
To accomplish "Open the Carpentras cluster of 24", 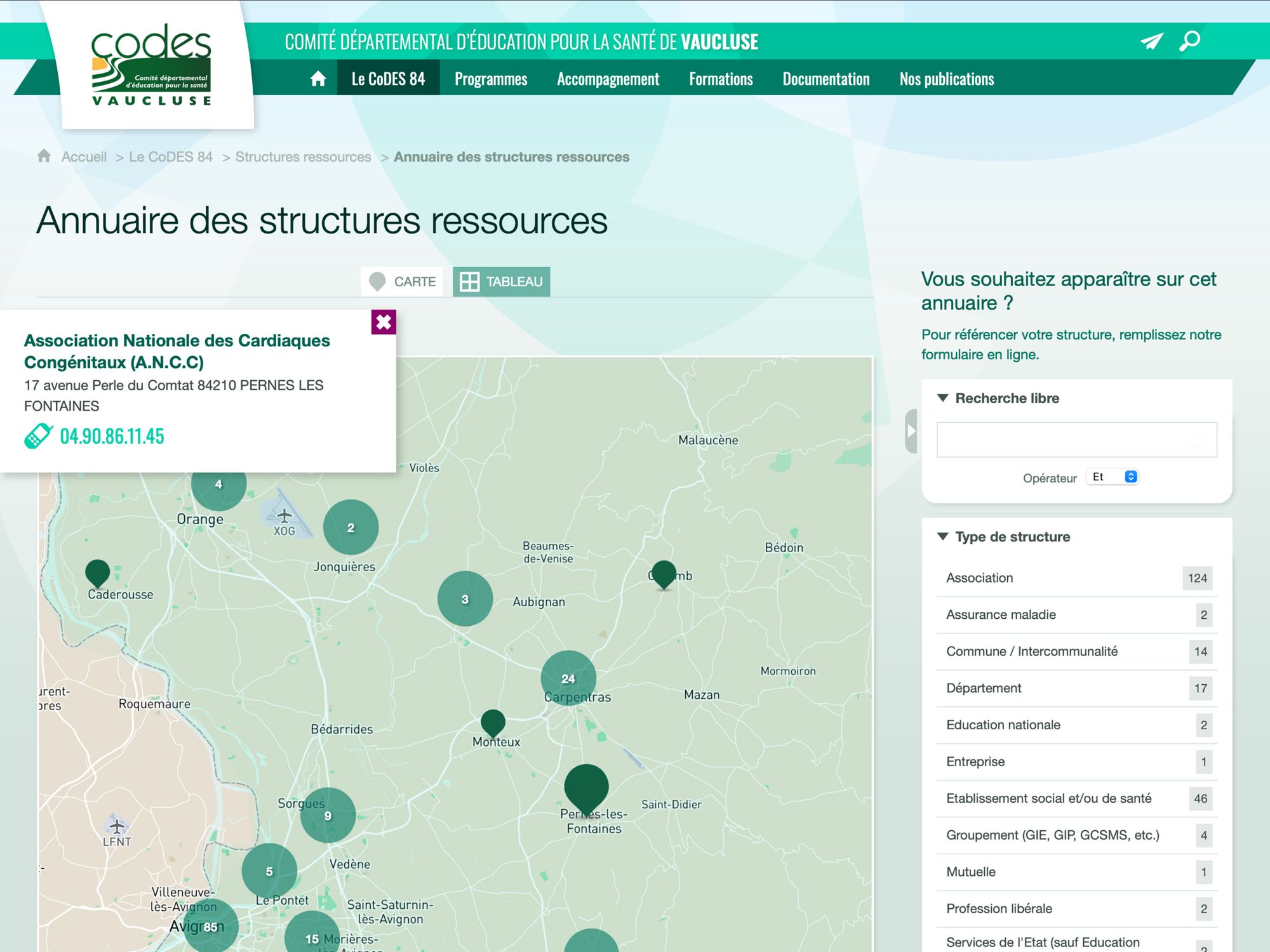I will tap(568, 678).
